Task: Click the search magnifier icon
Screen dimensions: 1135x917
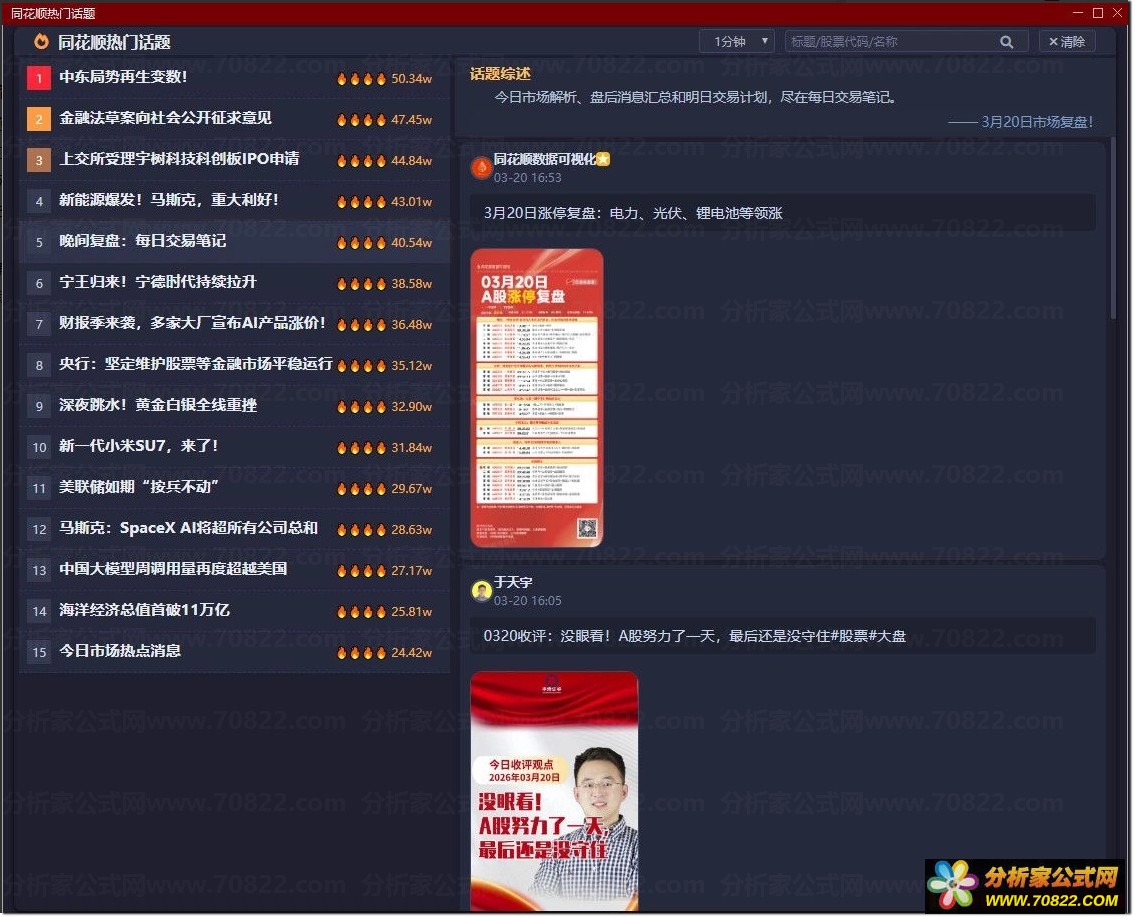Action: pos(1008,42)
